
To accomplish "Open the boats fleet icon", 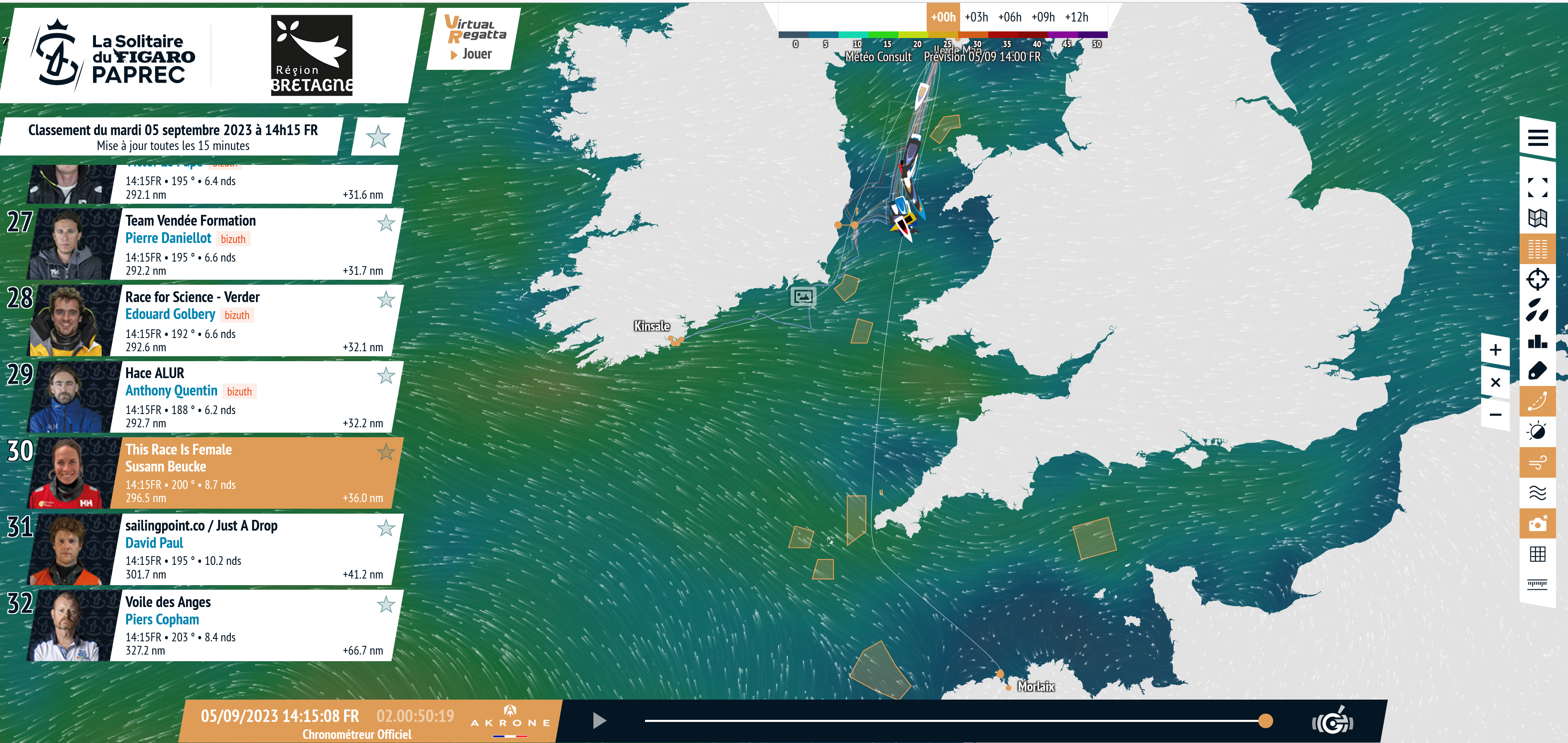I will click(1537, 310).
